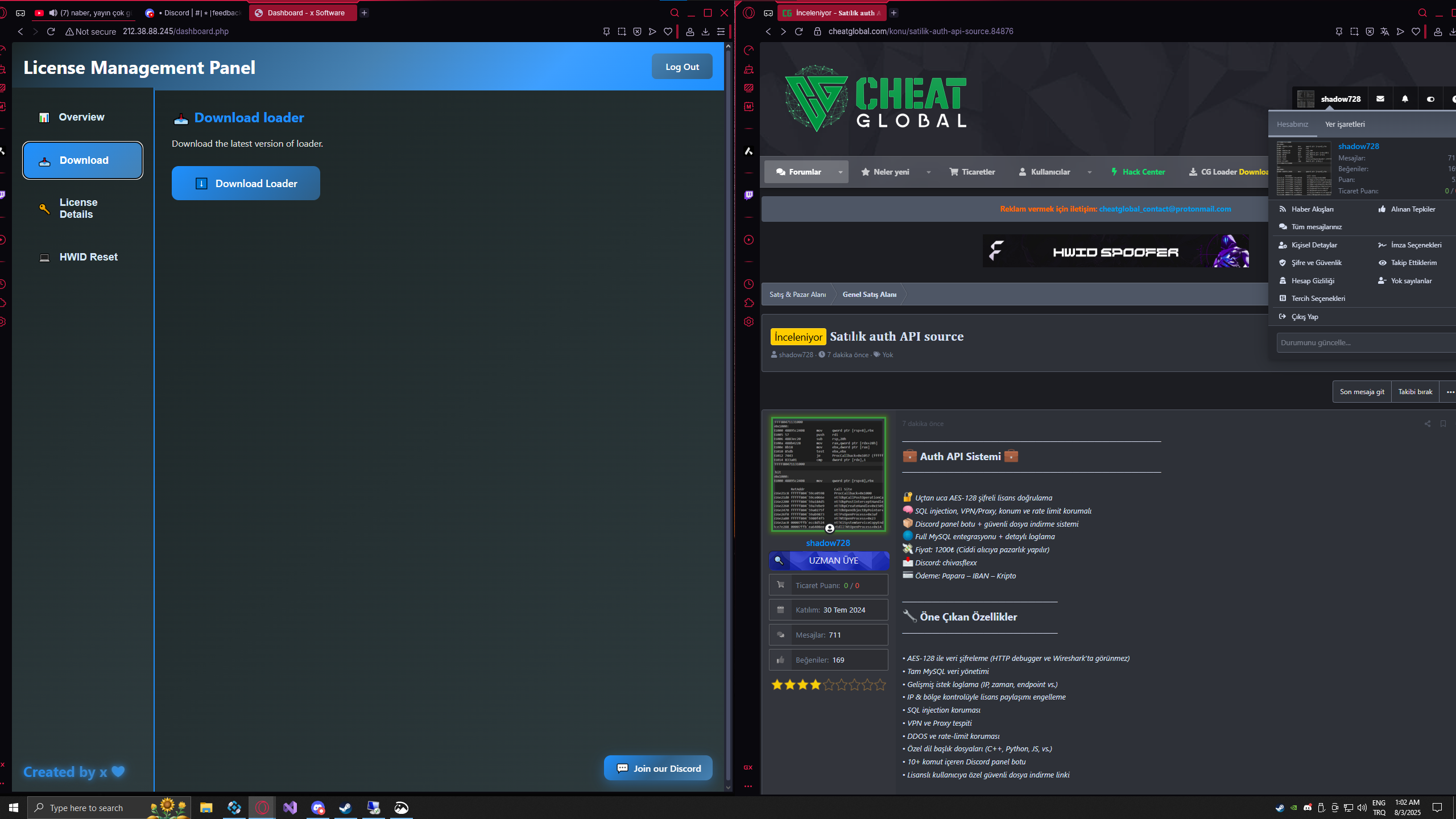Click the star rating under shadow728 profile
The height and width of the screenshot is (819, 1456).
click(828, 685)
